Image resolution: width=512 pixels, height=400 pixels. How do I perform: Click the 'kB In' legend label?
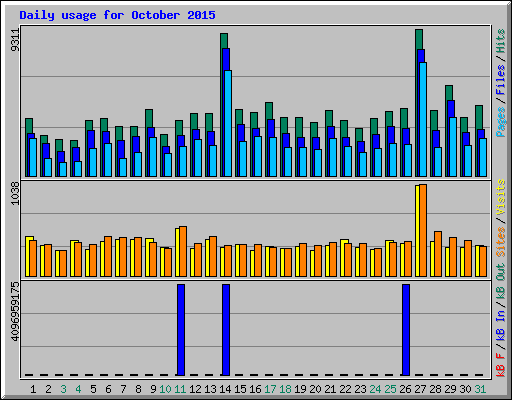coord(500,326)
